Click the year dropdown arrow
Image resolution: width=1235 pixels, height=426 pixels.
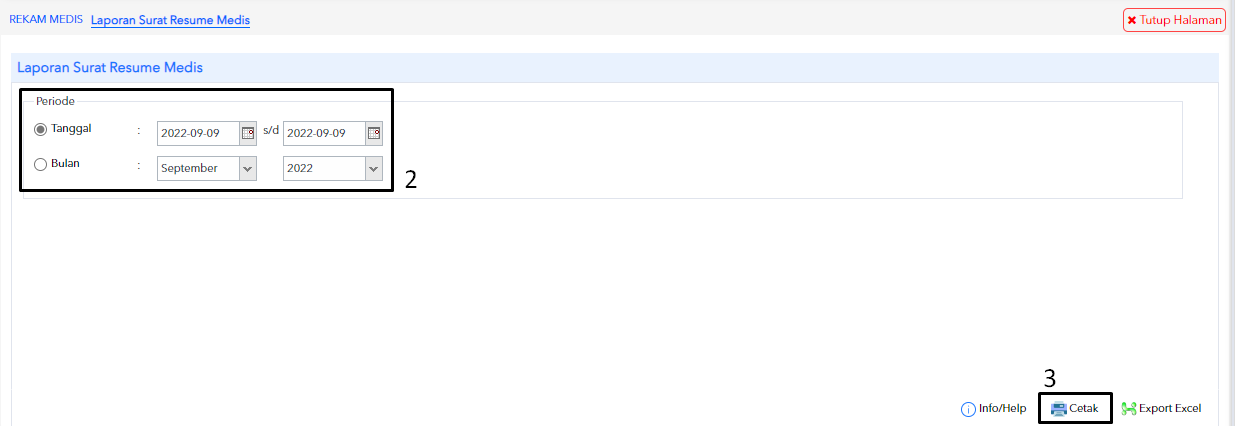pyautogui.click(x=374, y=168)
